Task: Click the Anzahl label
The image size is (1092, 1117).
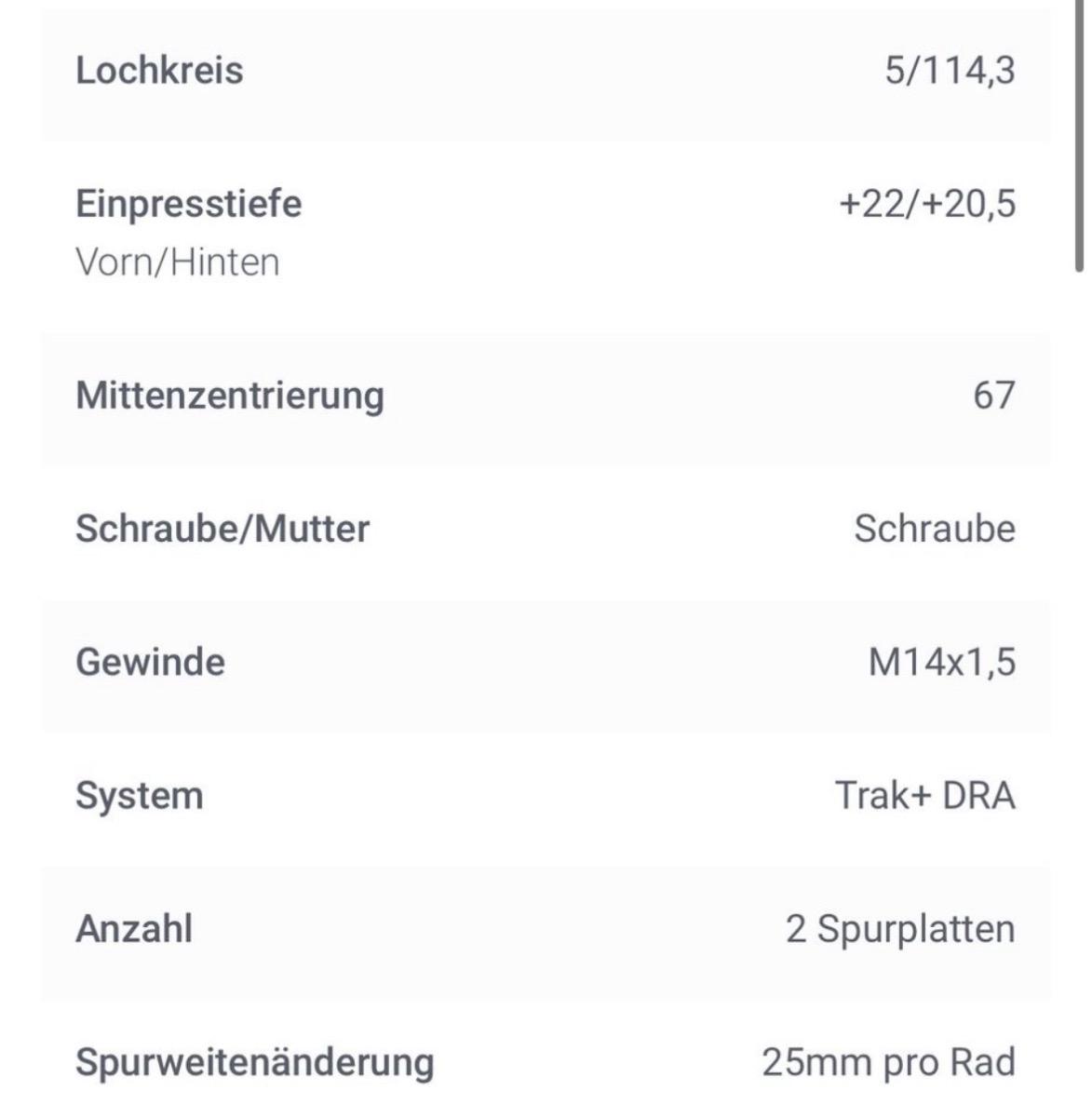Action: point(134,929)
